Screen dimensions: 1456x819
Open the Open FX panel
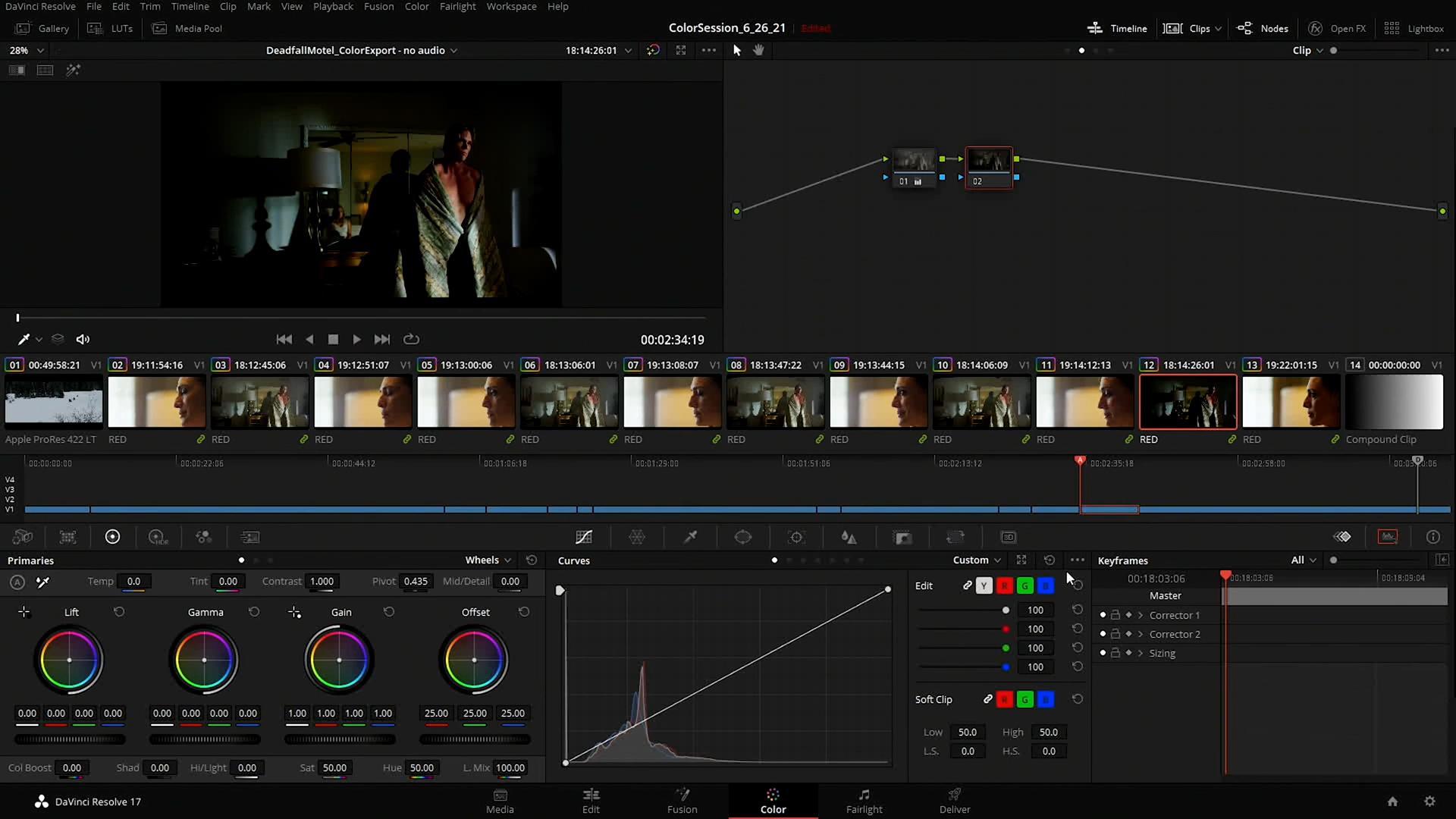(1337, 28)
